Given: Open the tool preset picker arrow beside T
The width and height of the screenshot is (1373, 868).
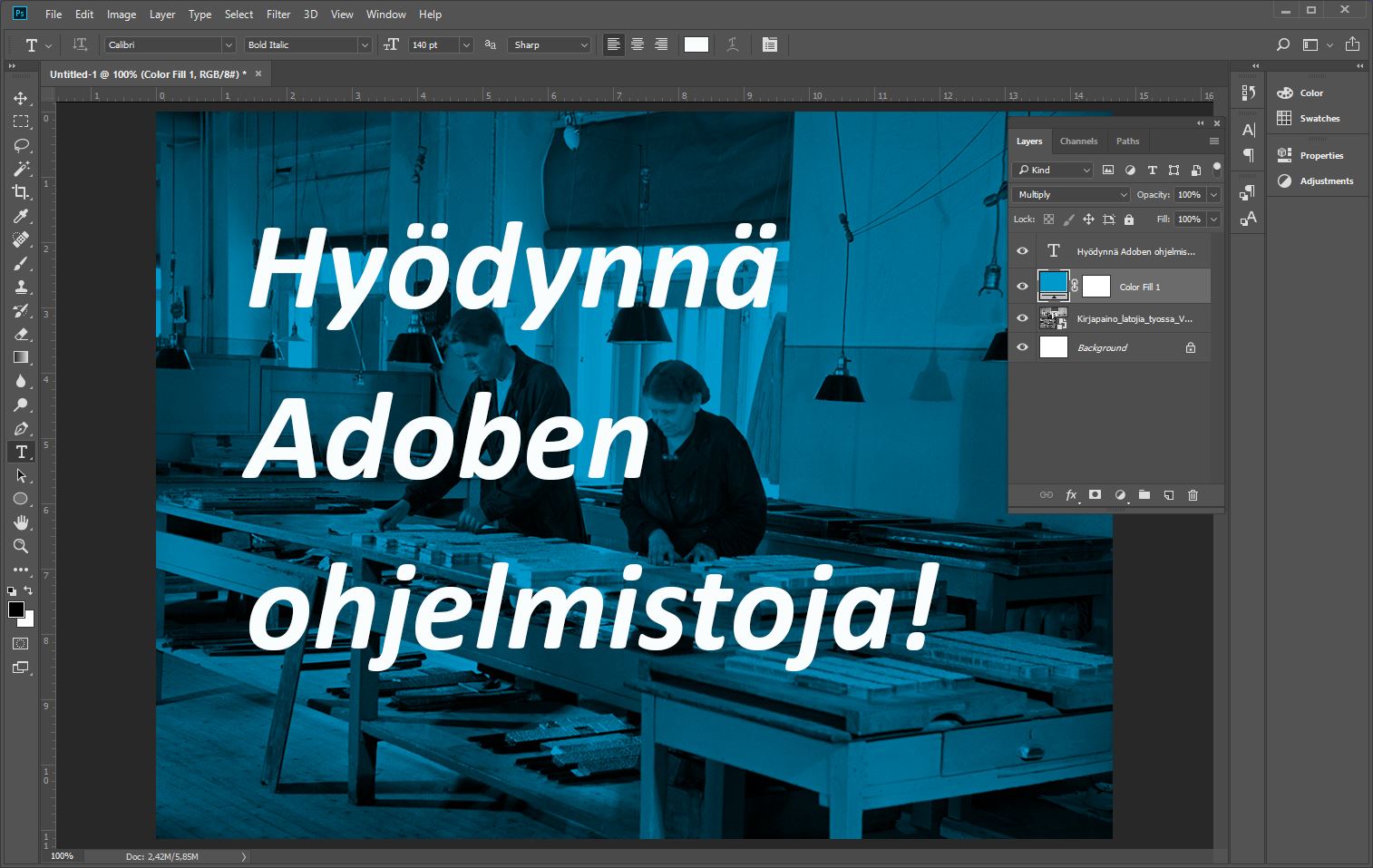Looking at the screenshot, I should click(48, 45).
